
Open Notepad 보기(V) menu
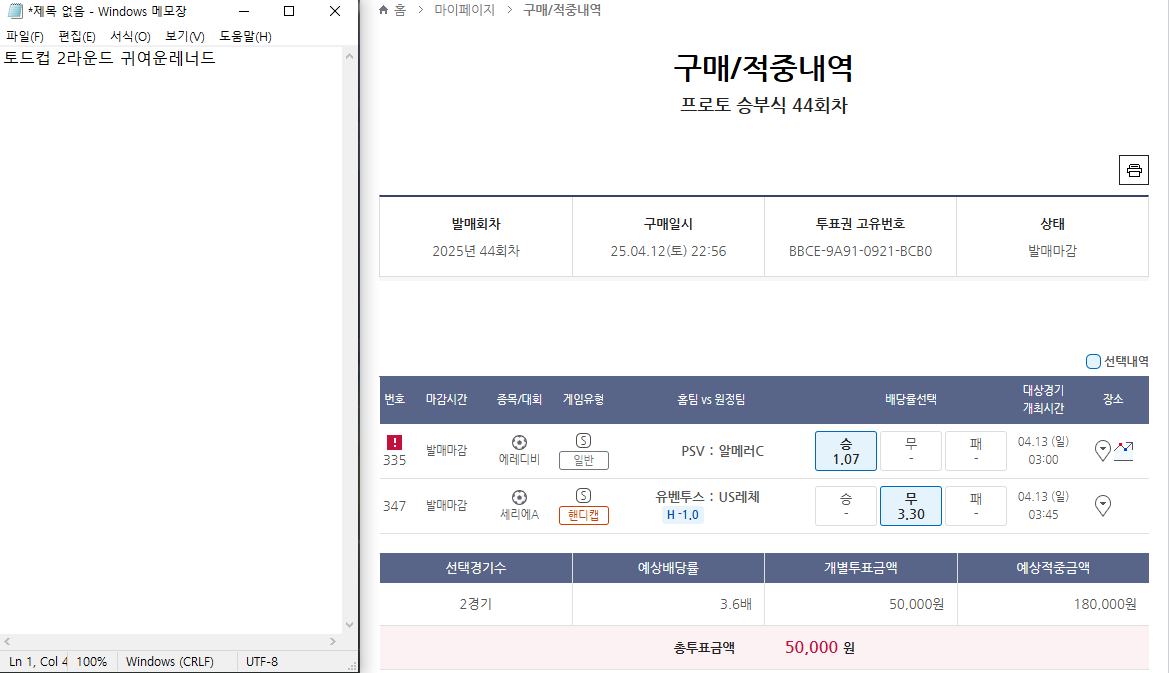click(185, 37)
